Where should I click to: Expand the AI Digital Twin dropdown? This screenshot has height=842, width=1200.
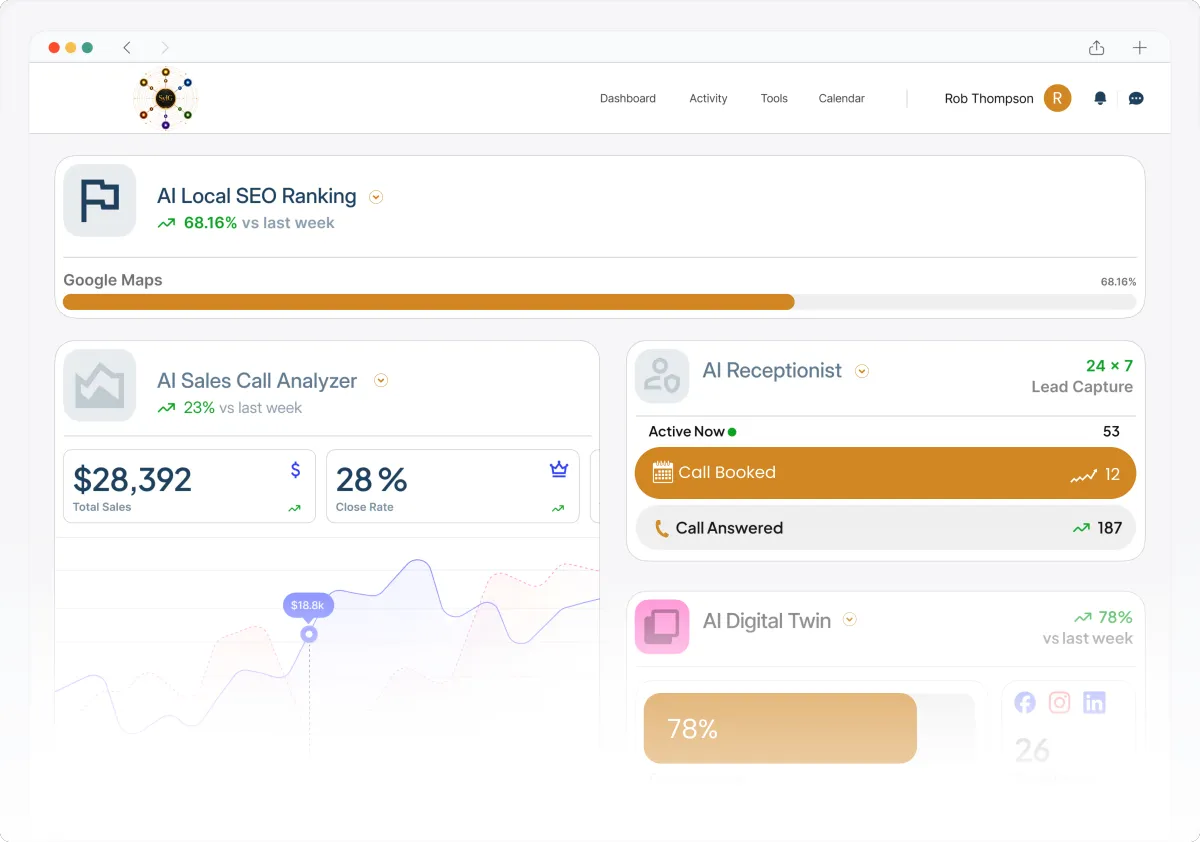tap(849, 620)
